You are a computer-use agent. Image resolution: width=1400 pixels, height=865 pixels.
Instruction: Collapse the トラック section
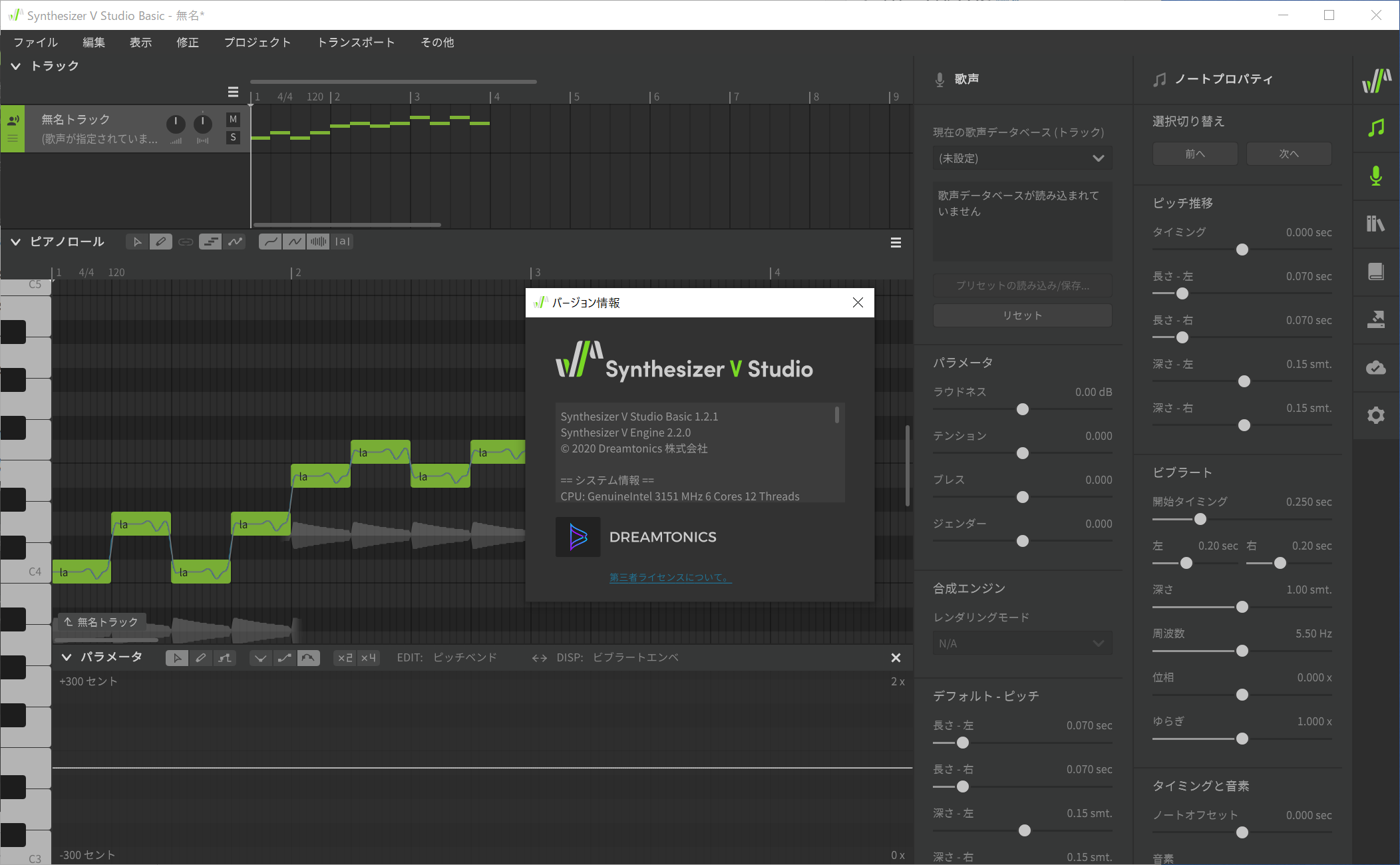tap(15, 66)
